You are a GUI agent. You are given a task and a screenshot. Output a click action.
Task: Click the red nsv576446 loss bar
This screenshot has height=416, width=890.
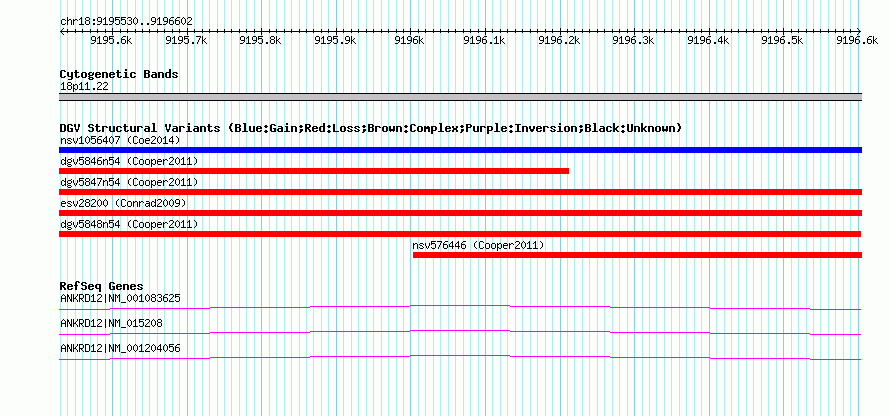637,255
